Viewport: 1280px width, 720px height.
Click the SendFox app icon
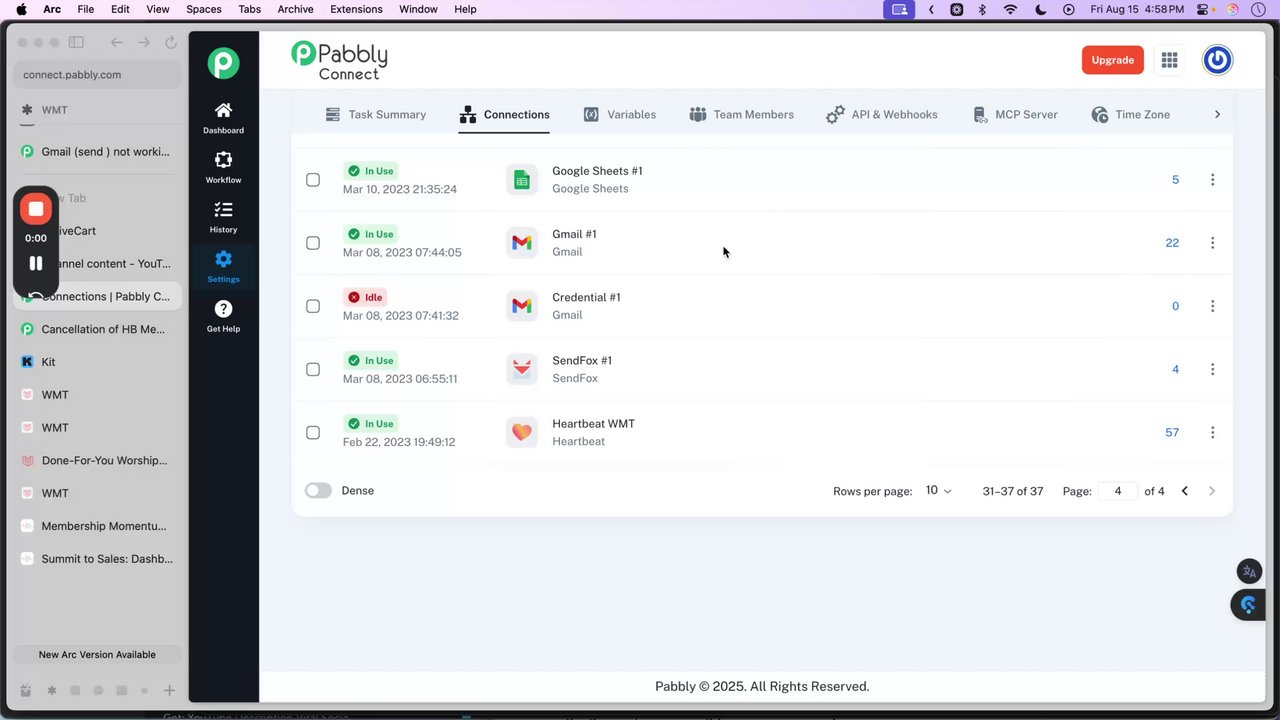pos(521,369)
